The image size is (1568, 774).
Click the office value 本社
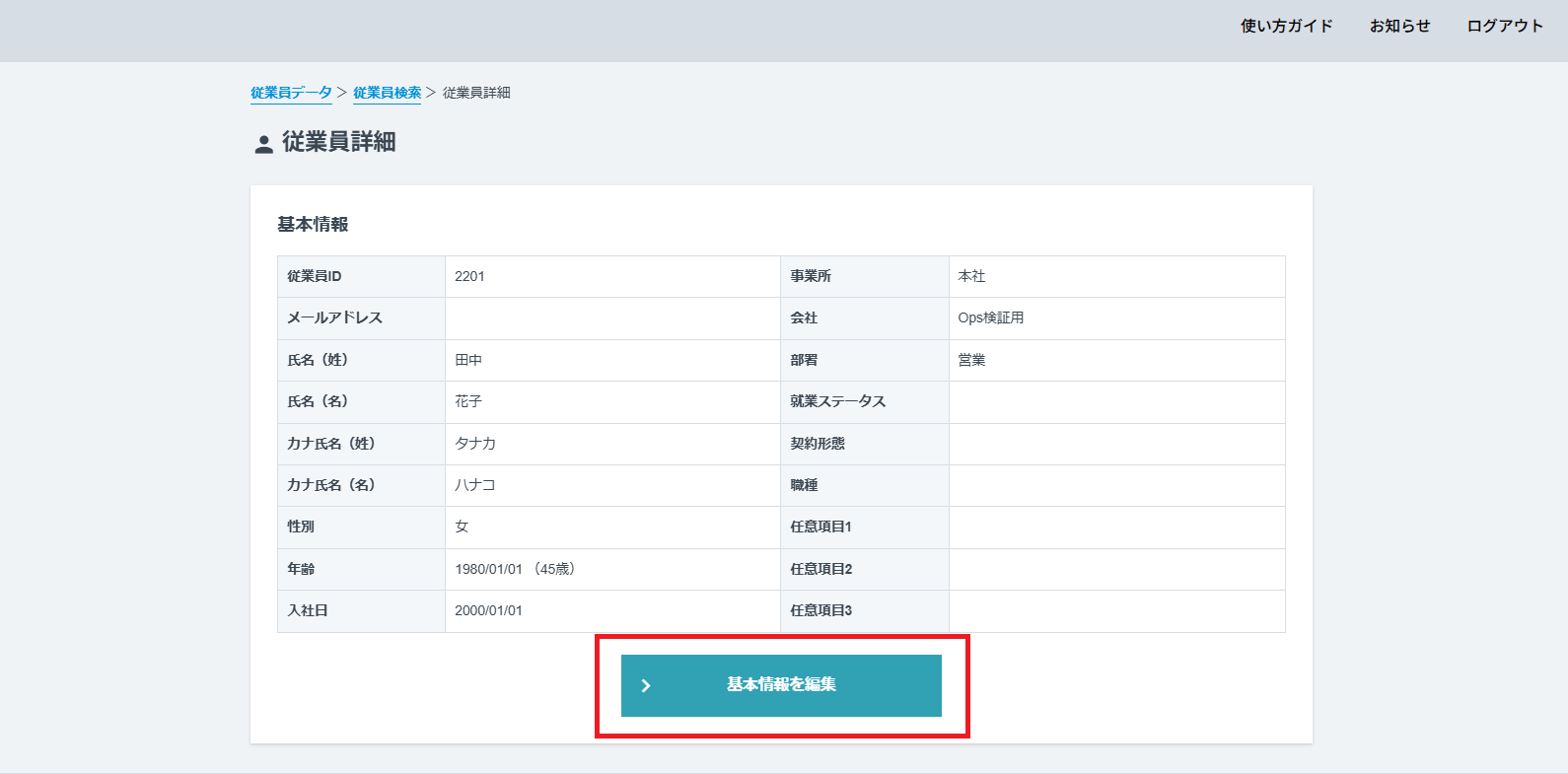[x=971, y=277]
